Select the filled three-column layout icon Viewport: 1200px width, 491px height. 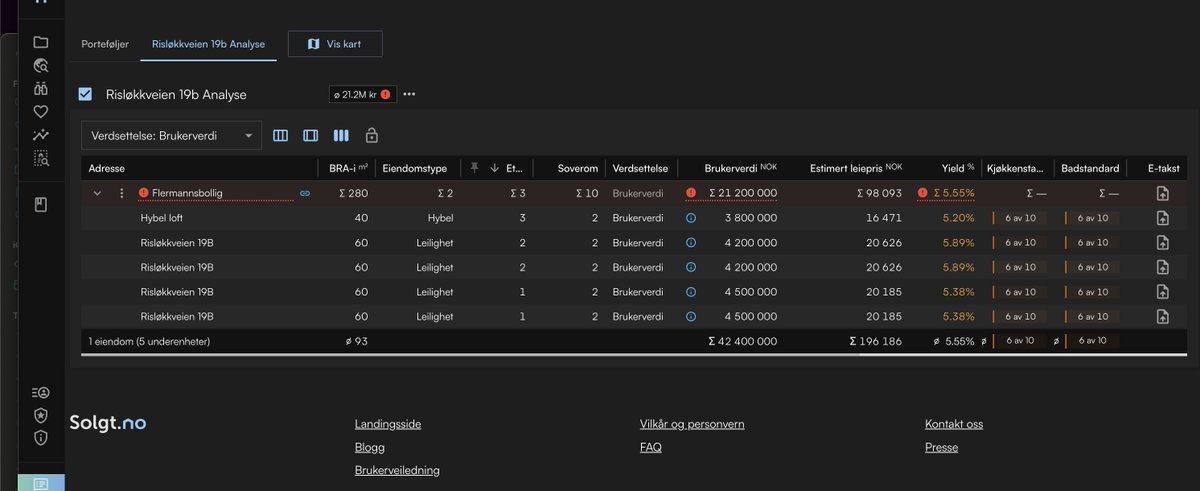(341, 135)
